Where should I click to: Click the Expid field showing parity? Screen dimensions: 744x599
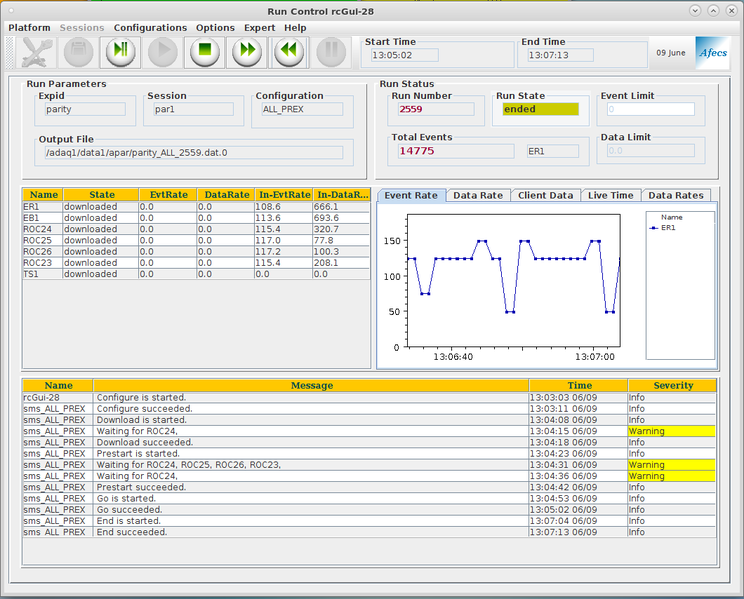(x=85, y=109)
